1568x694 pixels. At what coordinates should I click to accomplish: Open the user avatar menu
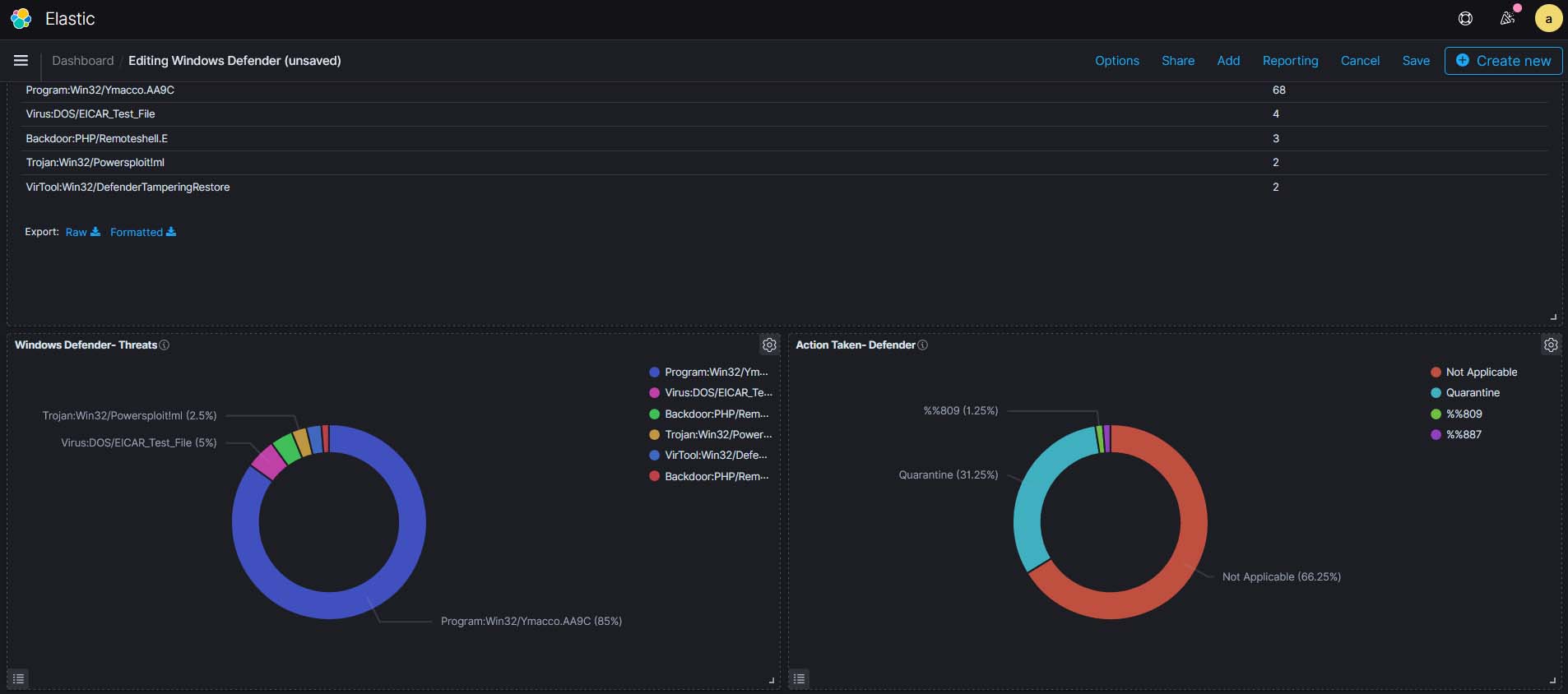(1548, 18)
